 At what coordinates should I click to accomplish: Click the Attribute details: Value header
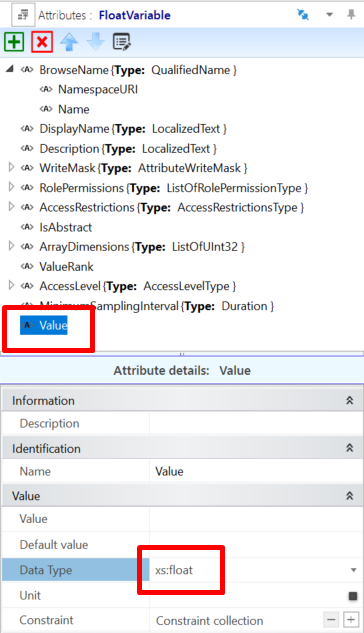pyautogui.click(x=182, y=371)
